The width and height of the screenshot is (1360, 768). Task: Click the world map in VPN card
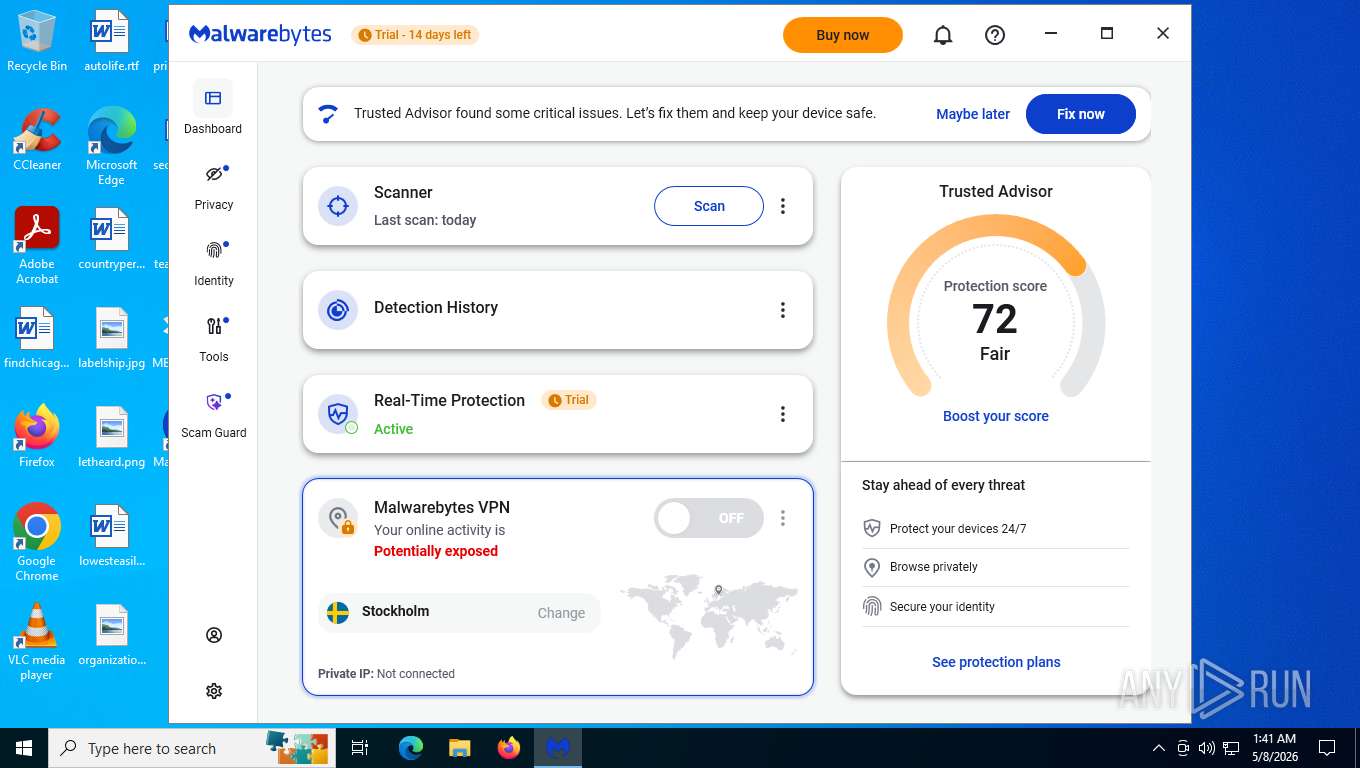tap(709, 616)
